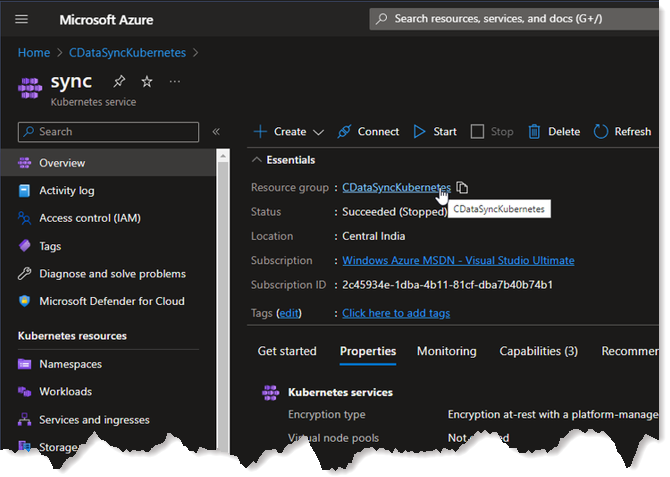The width and height of the screenshot is (670, 477).
Task: Select the Get started tab
Action: point(287,351)
